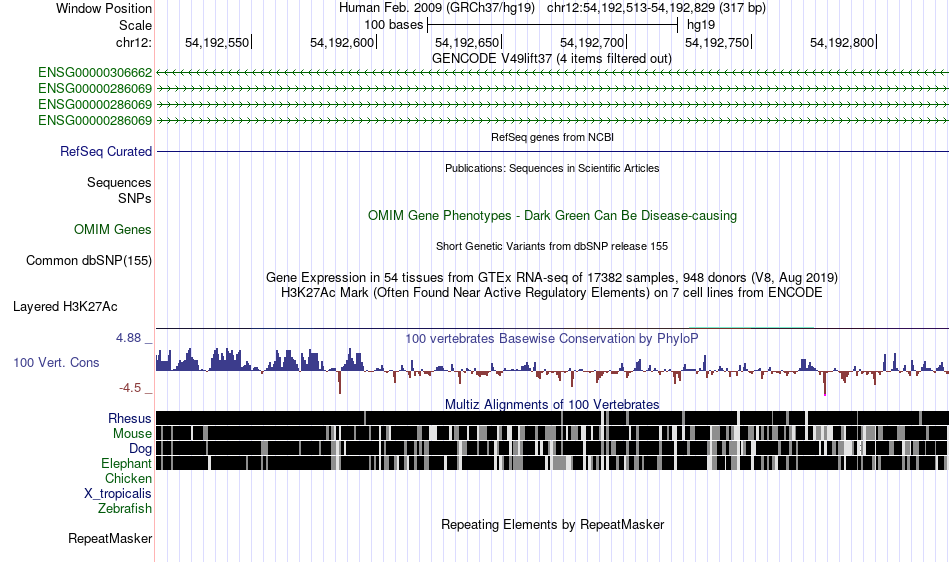This screenshot has width=950, height=562.
Task: Click the RefSeq genes from NCBI title
Action: (x=553, y=137)
